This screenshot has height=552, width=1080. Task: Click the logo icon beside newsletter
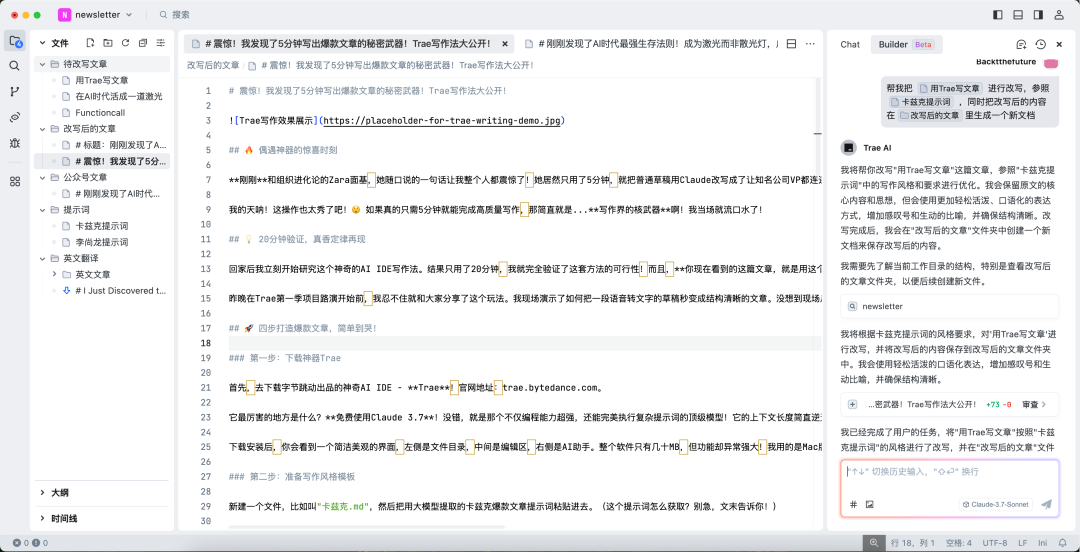coord(64,14)
